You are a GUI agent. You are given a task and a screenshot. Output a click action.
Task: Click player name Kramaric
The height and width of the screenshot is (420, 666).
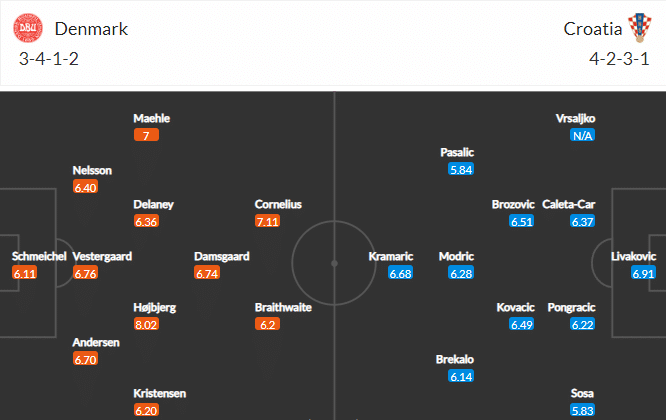point(389,256)
